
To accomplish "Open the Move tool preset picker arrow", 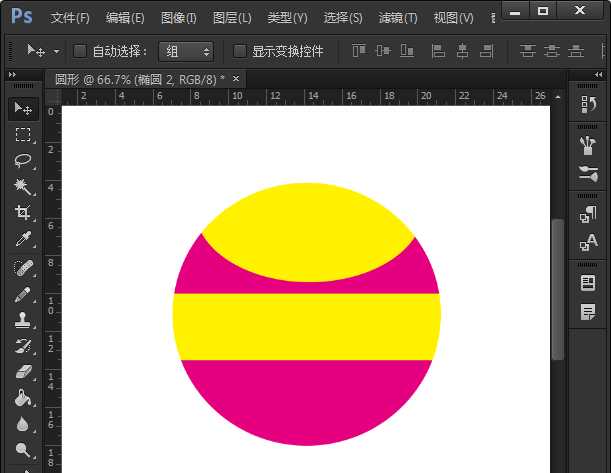I will [57, 51].
